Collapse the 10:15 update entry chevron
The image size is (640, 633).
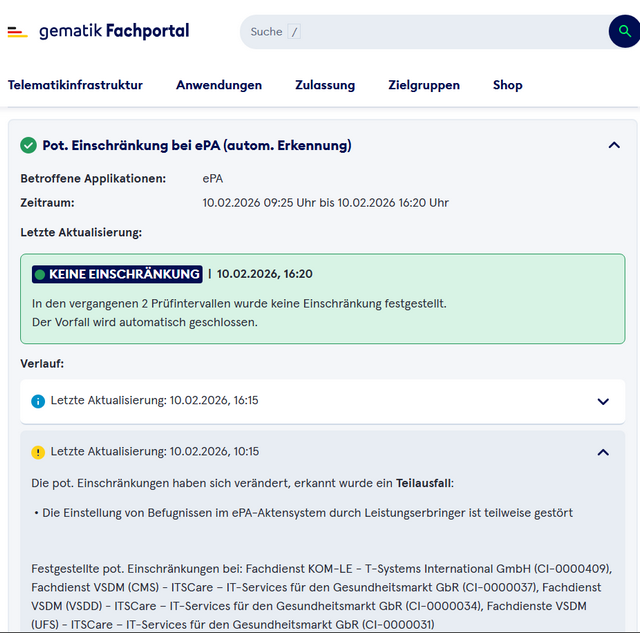[603, 452]
